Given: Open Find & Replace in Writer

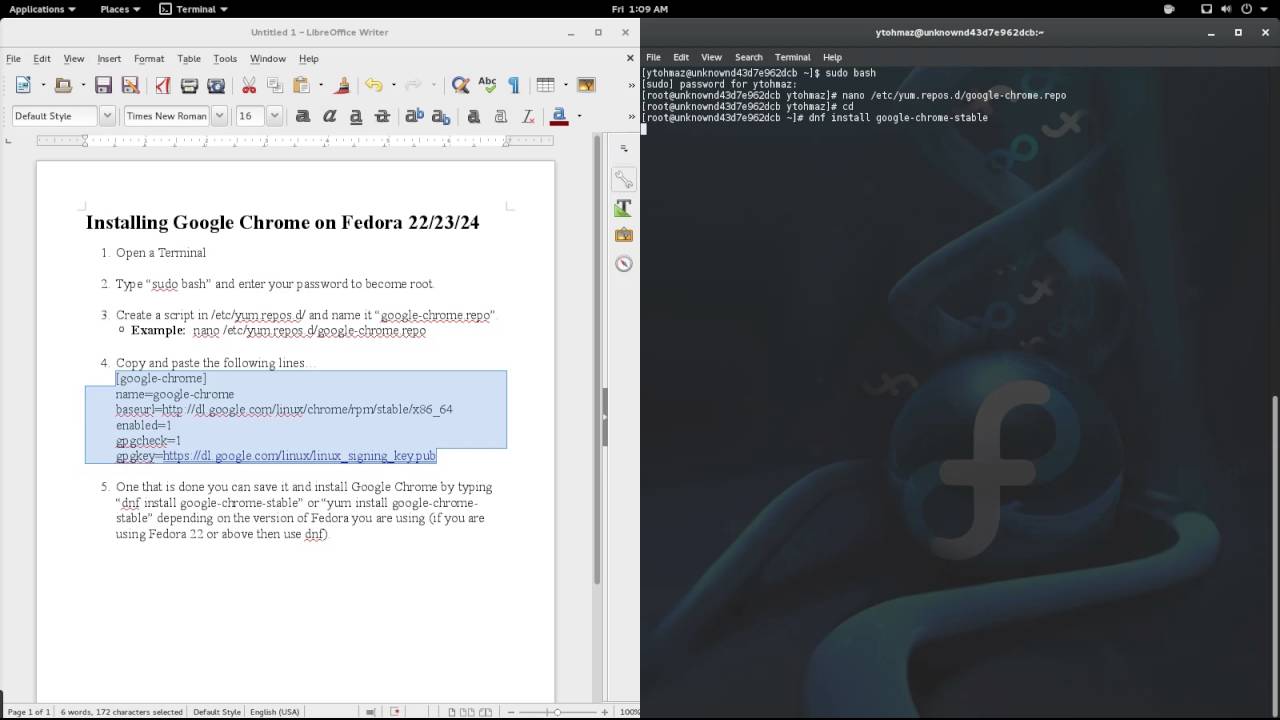Looking at the screenshot, I should point(460,86).
